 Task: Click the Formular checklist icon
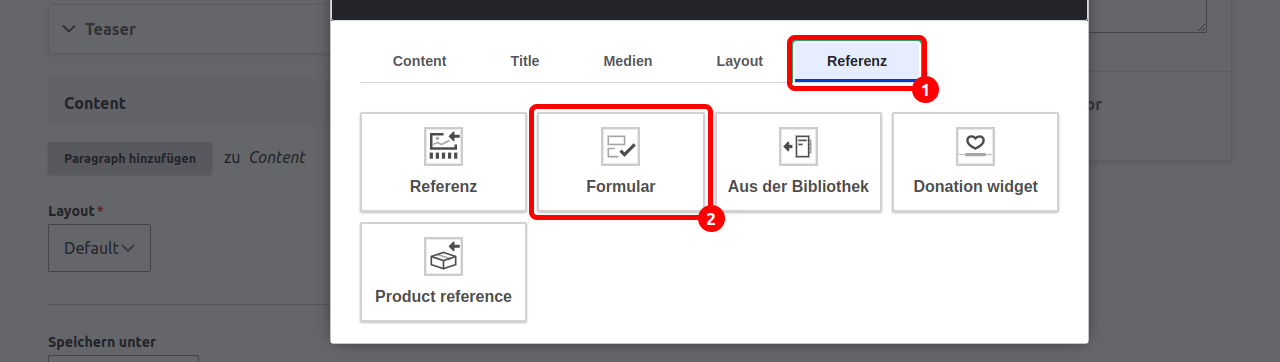pos(620,146)
